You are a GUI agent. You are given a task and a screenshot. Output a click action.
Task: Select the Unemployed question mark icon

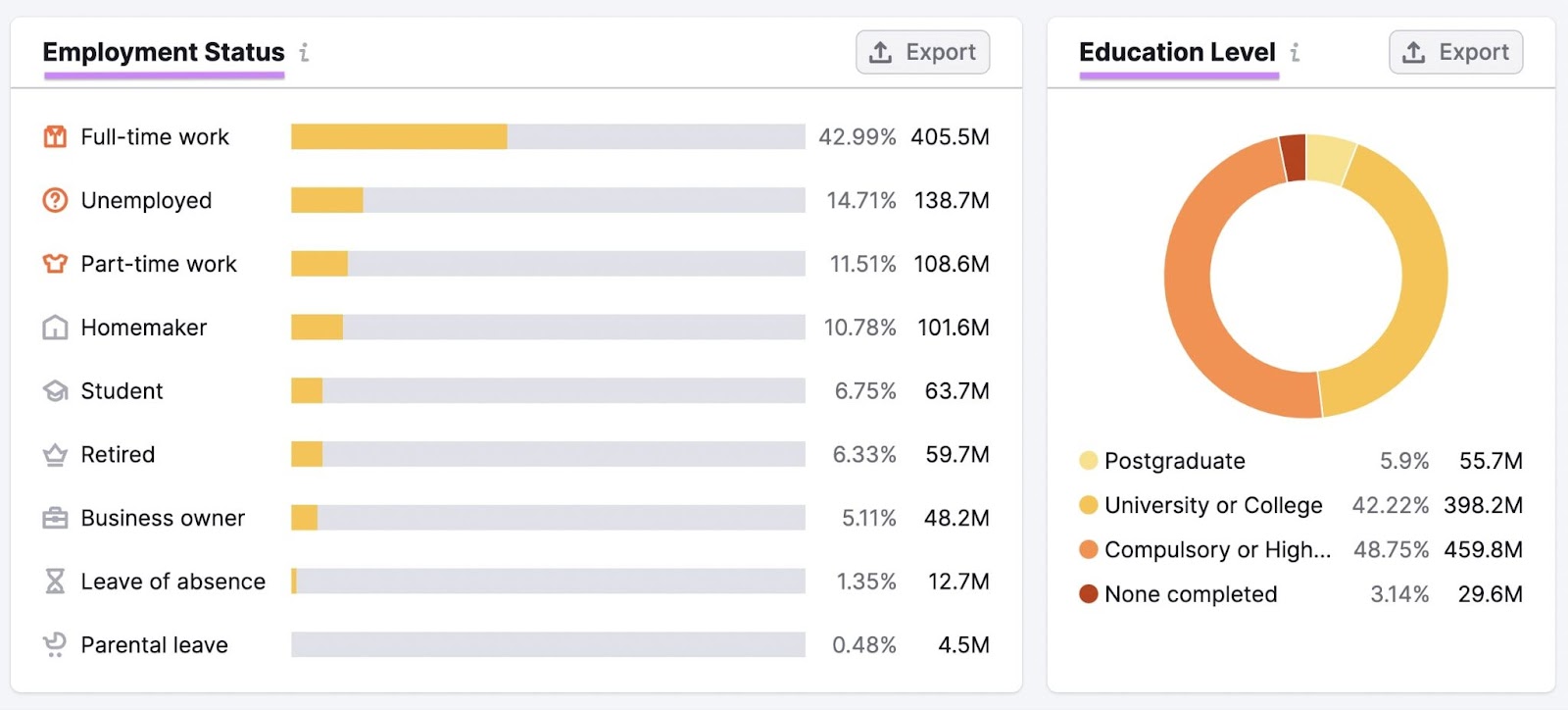(x=54, y=200)
